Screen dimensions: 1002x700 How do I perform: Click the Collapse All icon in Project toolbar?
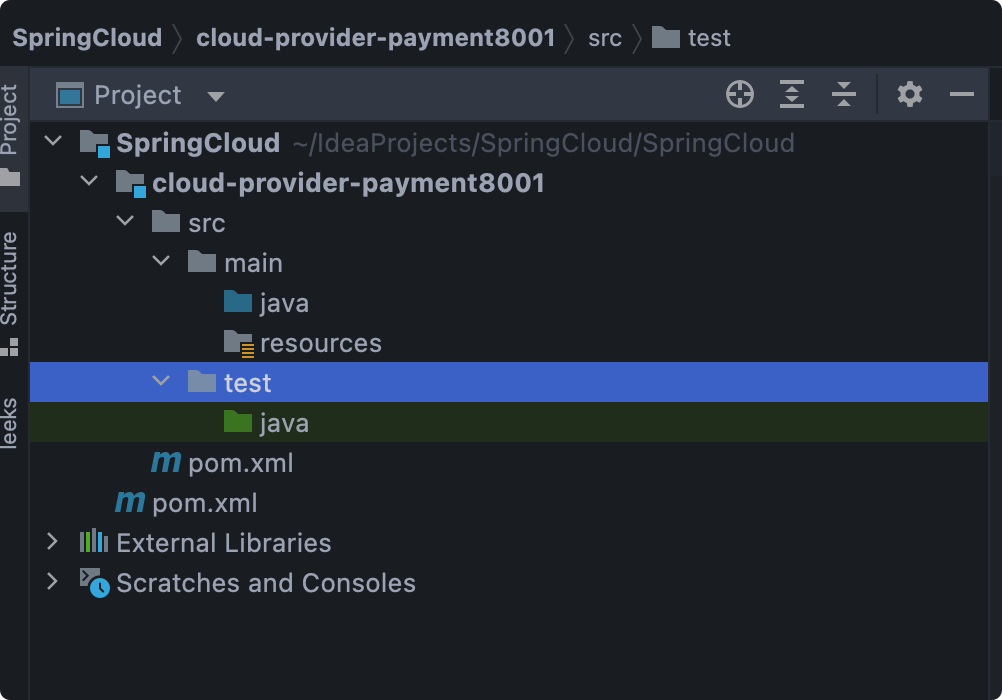(x=843, y=95)
